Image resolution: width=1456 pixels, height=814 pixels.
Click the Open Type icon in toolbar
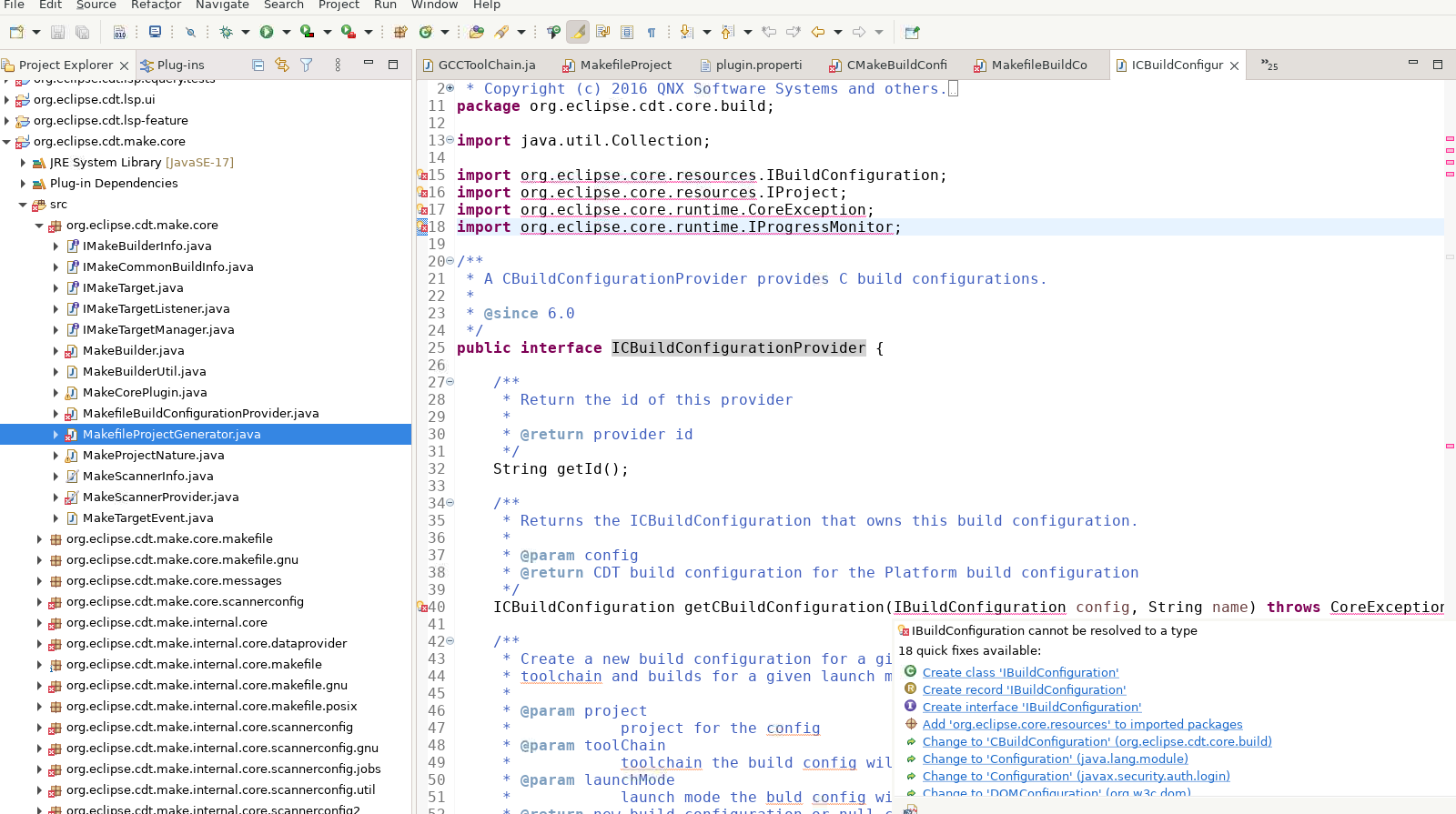tap(476, 32)
